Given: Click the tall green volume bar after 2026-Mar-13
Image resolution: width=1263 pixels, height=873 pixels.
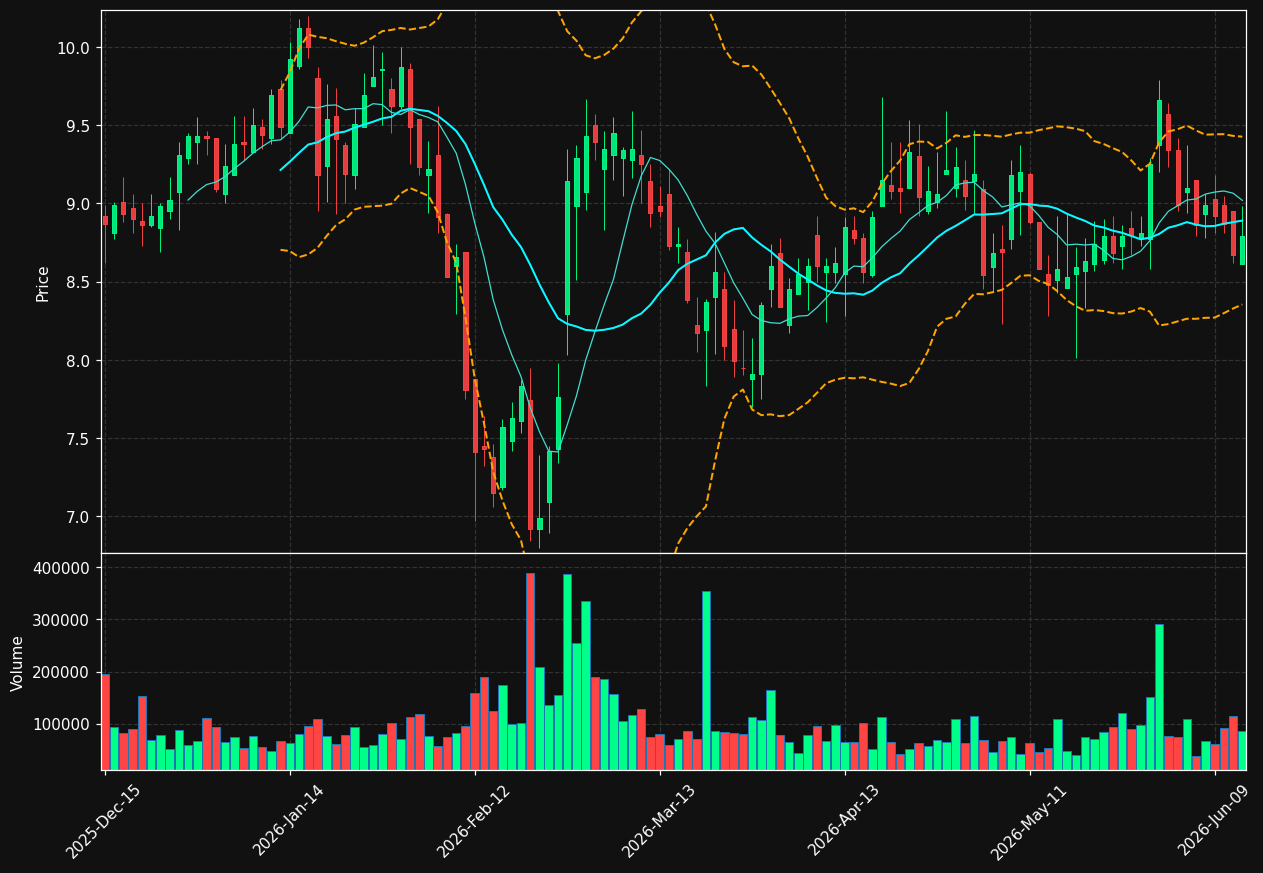Looking at the screenshot, I should coord(706,680).
